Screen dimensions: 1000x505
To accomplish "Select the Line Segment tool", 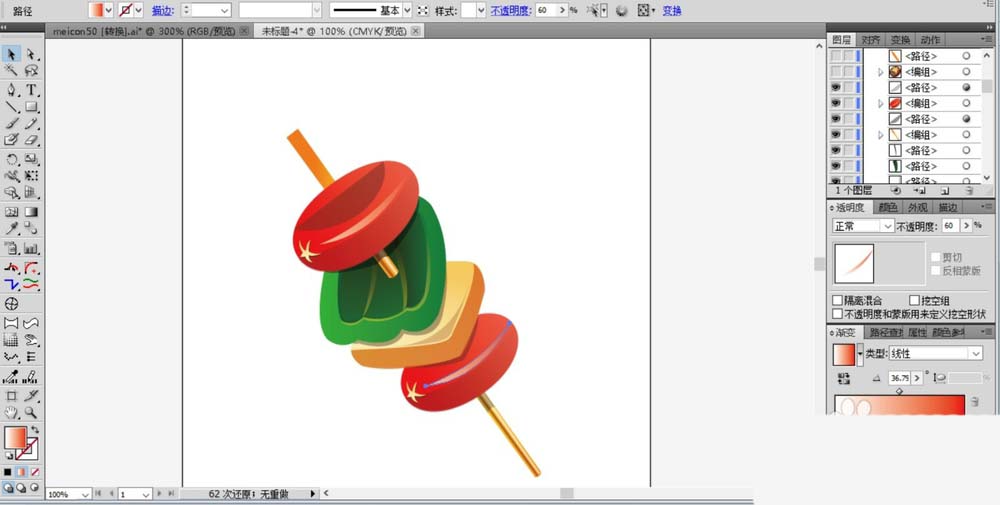I will tap(11, 106).
